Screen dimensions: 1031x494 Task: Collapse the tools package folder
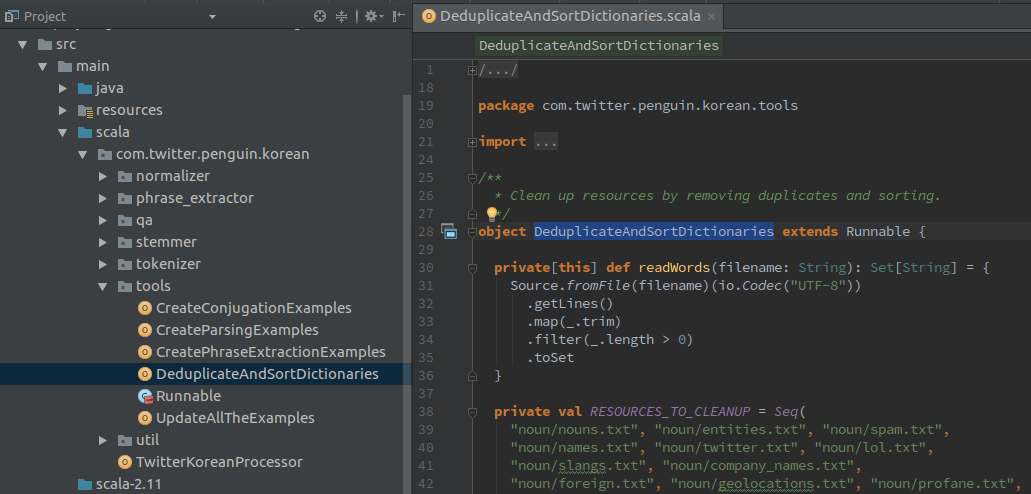[103, 286]
